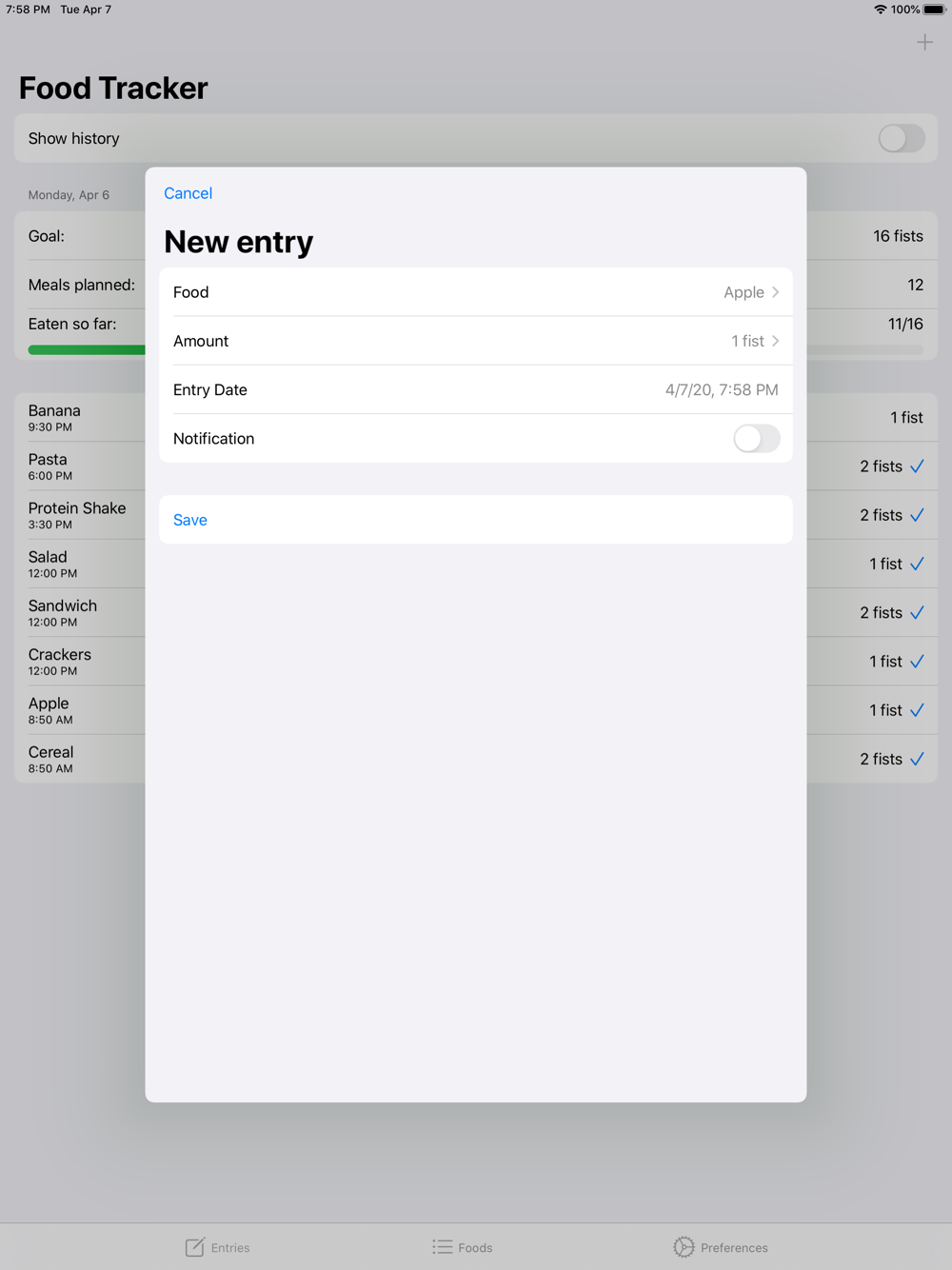The width and height of the screenshot is (952, 1270).
Task: Switch to the Preferences tab
Action: [721, 1247]
